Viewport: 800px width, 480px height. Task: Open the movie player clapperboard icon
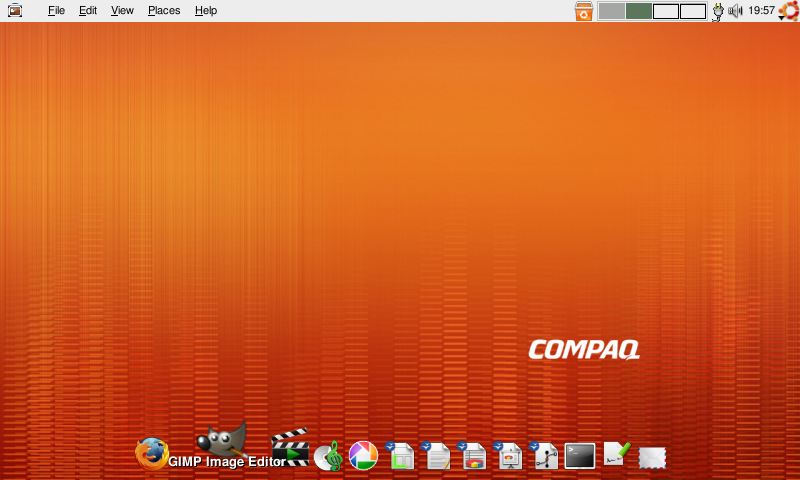[290, 447]
